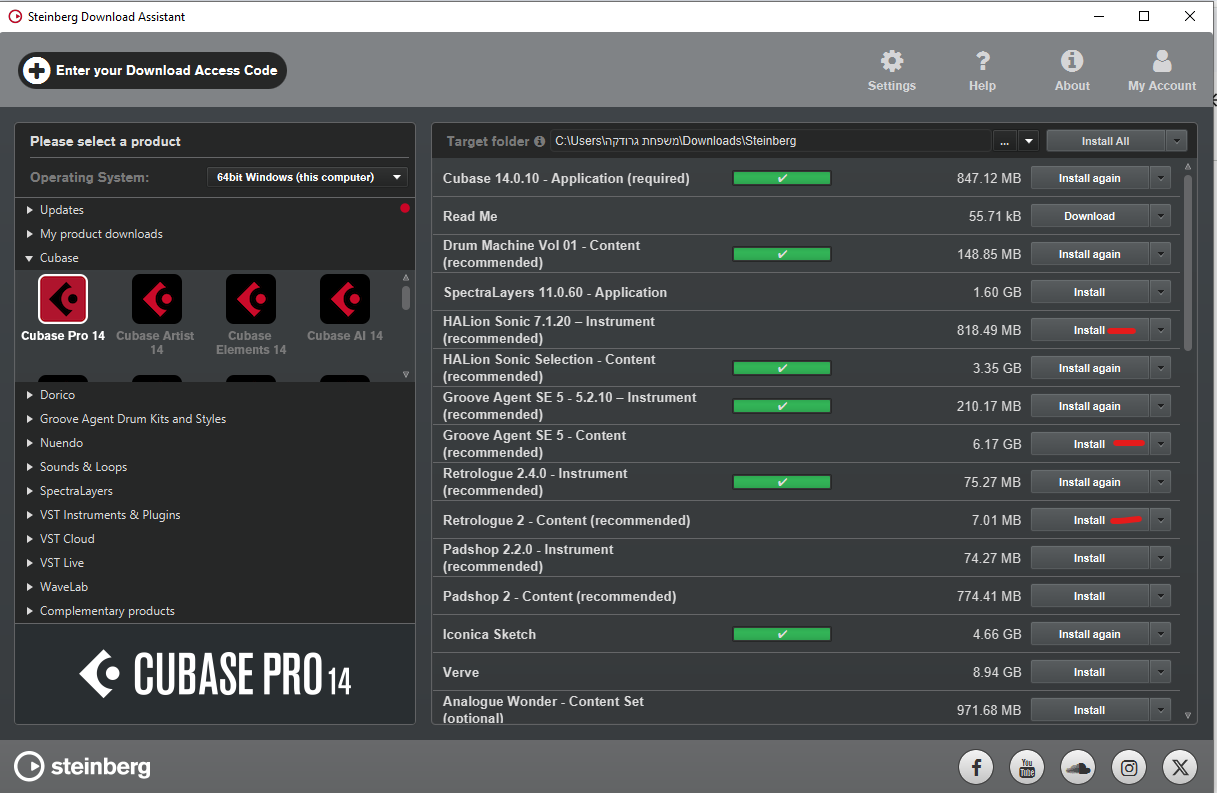Open Steinberg Facebook page icon
The image size is (1217, 793).
click(976, 767)
